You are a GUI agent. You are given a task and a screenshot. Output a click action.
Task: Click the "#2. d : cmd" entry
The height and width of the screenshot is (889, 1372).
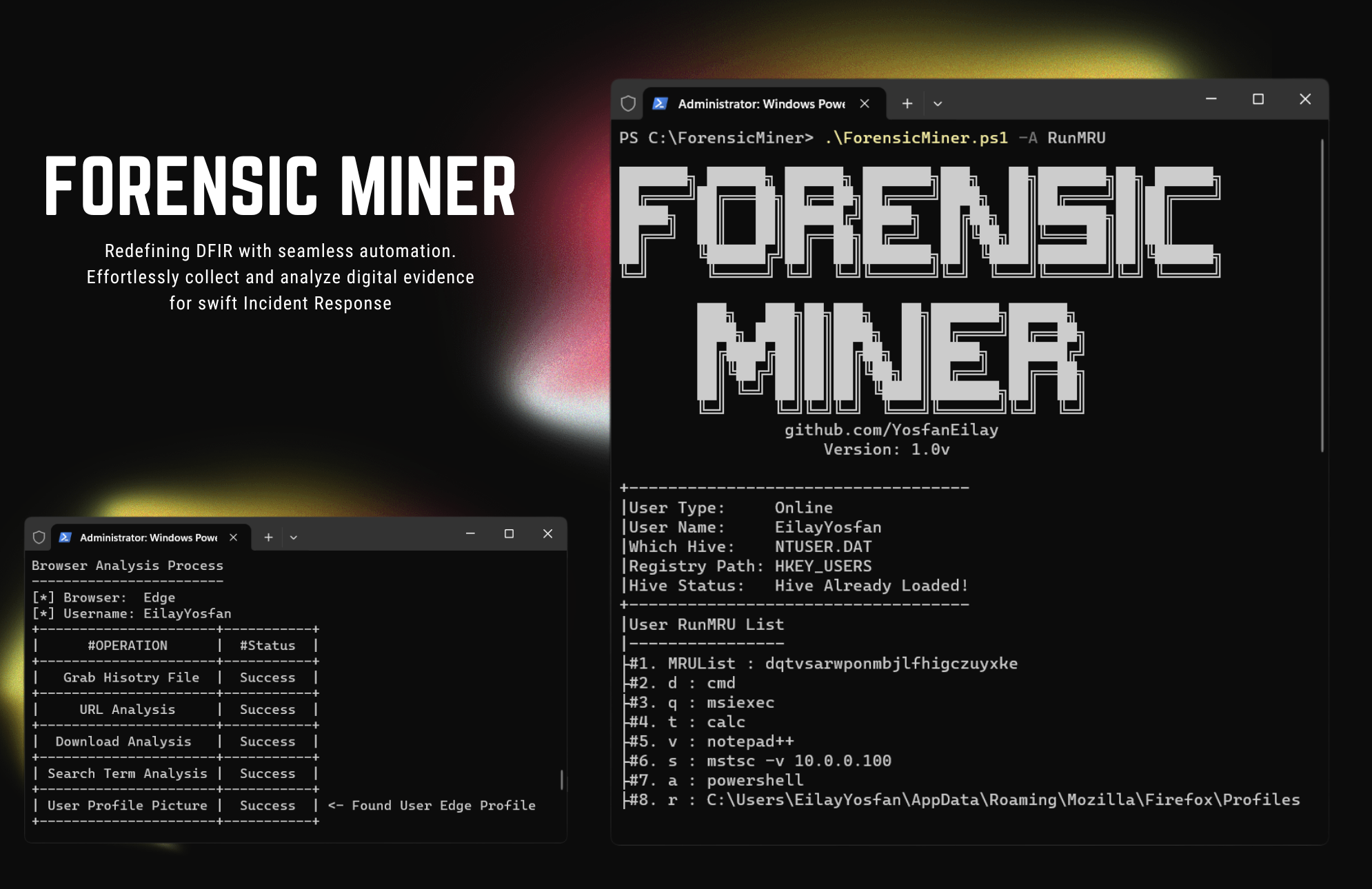[683, 683]
